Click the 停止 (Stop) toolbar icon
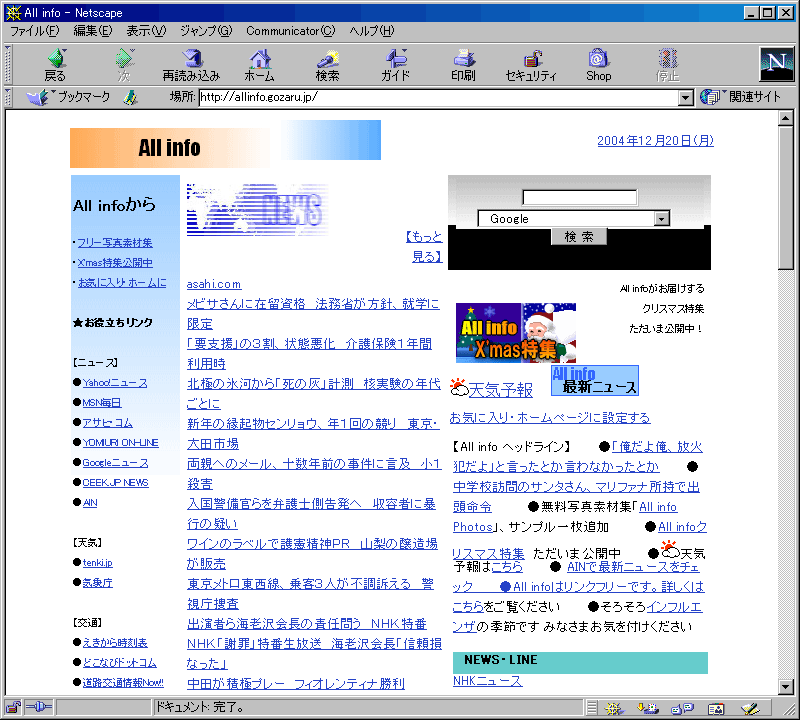 [667, 65]
